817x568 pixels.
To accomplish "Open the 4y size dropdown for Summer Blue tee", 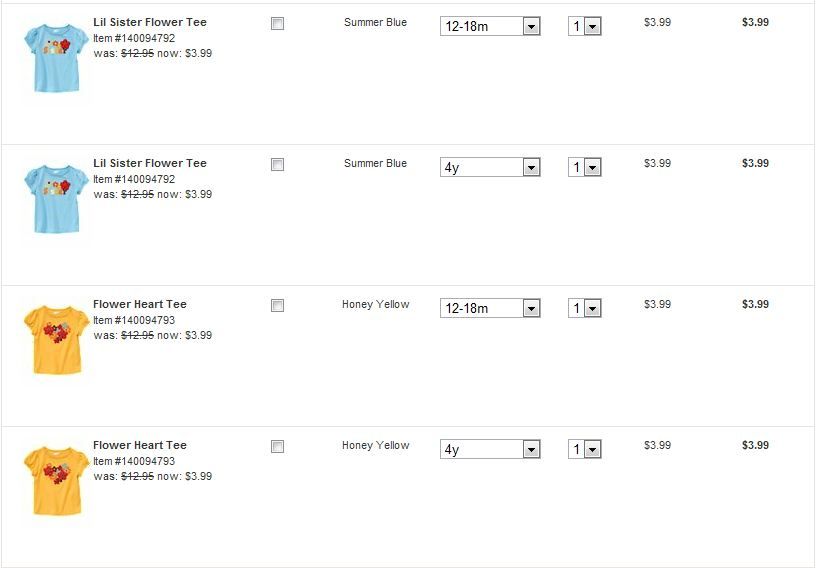I will [x=490, y=168].
